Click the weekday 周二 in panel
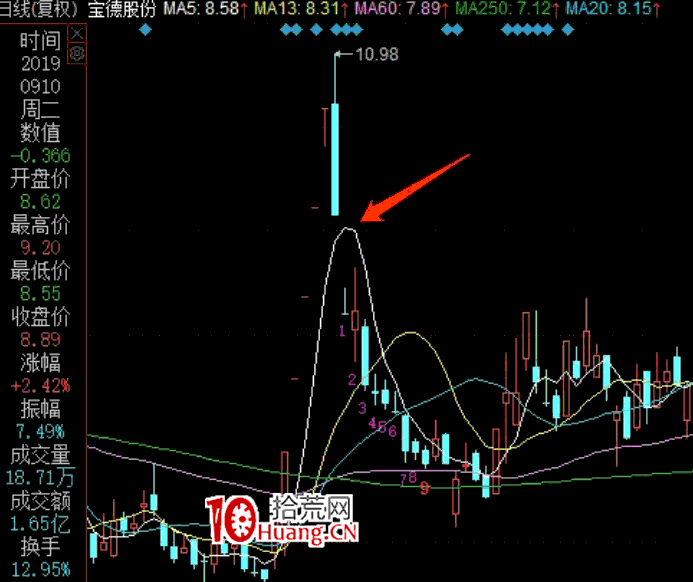Screen dimensions: 693x582 (x=40, y=110)
